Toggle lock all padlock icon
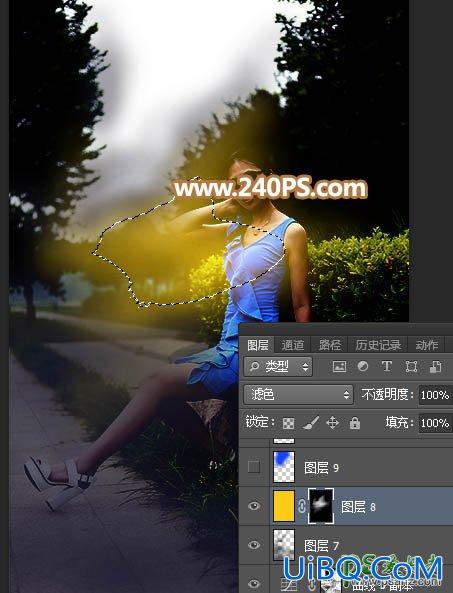The height and width of the screenshot is (593, 453). (355, 422)
